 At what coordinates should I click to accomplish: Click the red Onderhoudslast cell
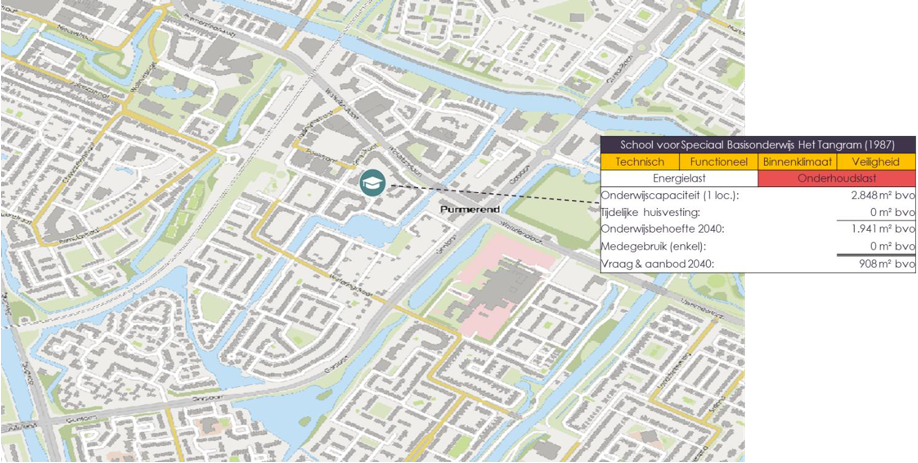[836, 178]
